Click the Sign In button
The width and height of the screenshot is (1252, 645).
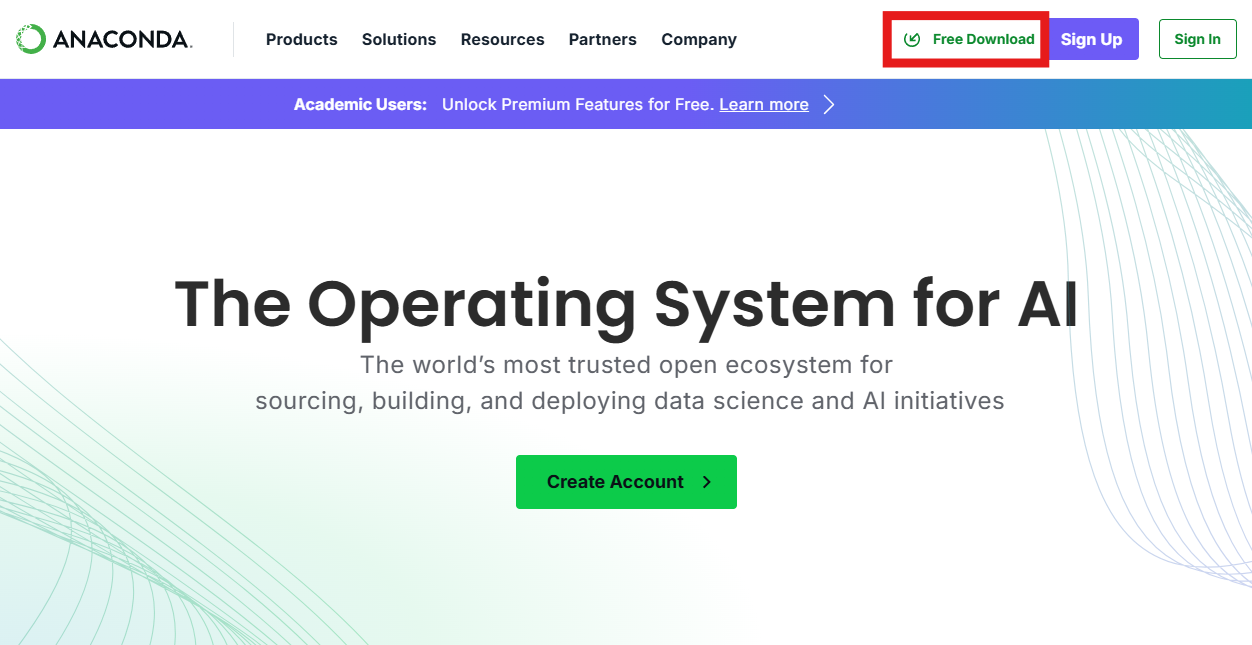pos(1198,39)
